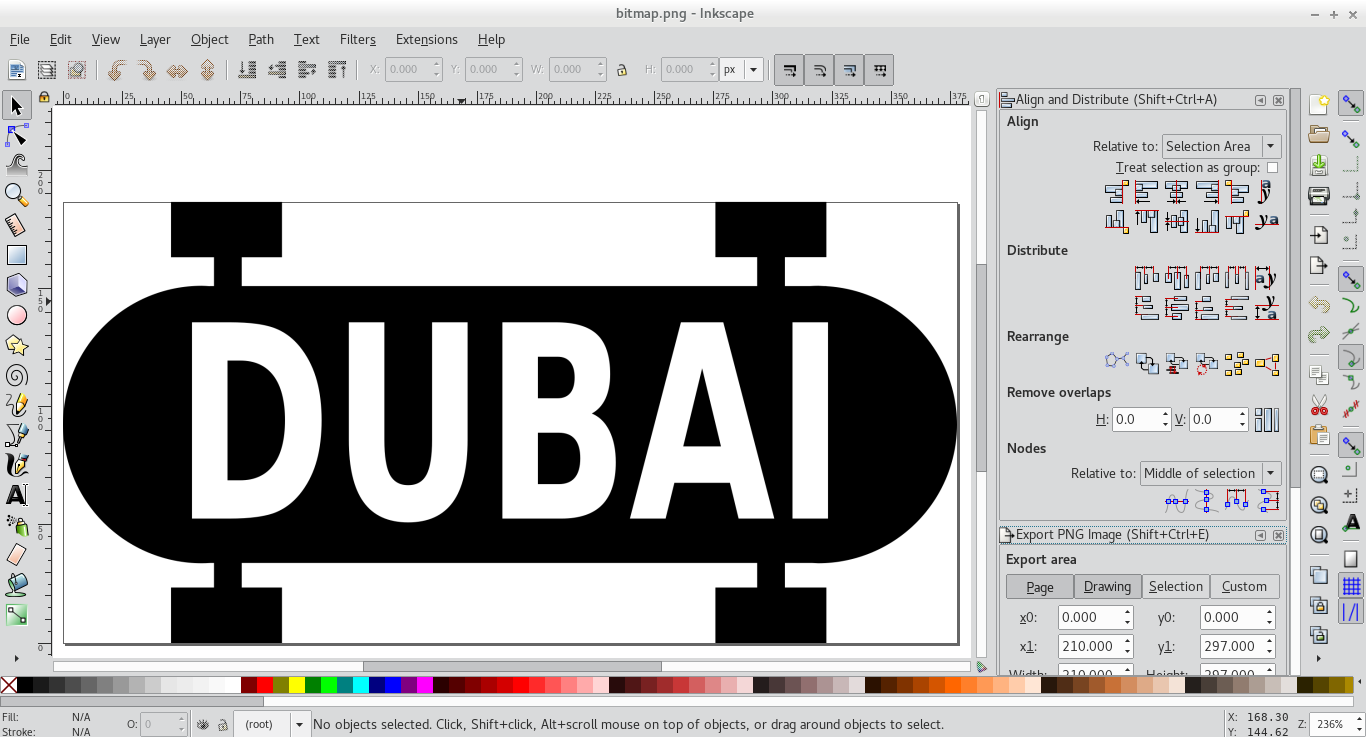The height and width of the screenshot is (737, 1366).
Task: Center objects on vertical axis
Action: point(1176,191)
